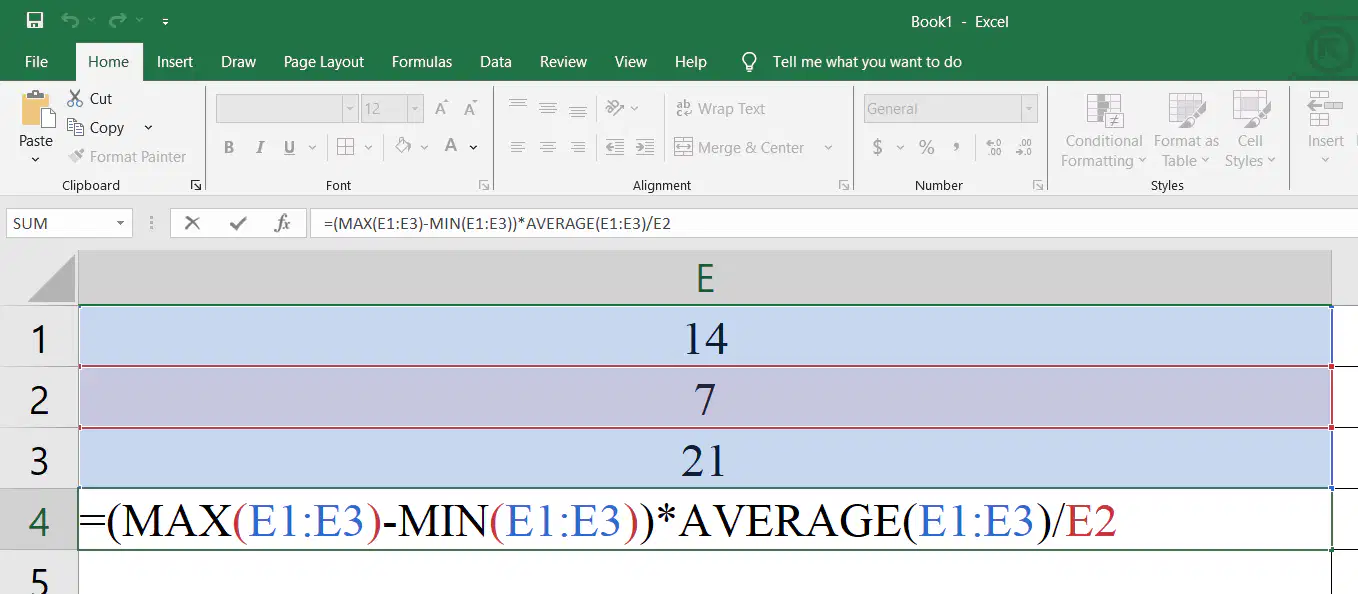Click inside the formula bar text
The image size is (1358, 594).
pos(497,223)
